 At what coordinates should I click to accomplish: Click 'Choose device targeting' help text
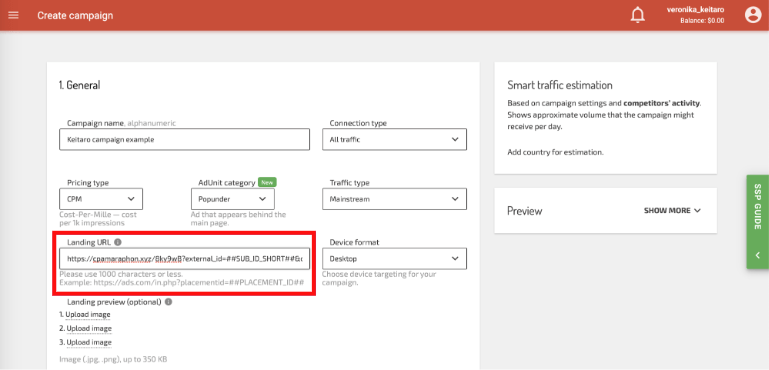click(x=379, y=279)
